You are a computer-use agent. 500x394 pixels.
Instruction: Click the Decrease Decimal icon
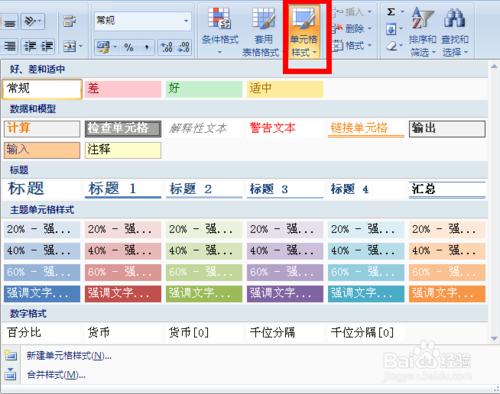pos(184,47)
